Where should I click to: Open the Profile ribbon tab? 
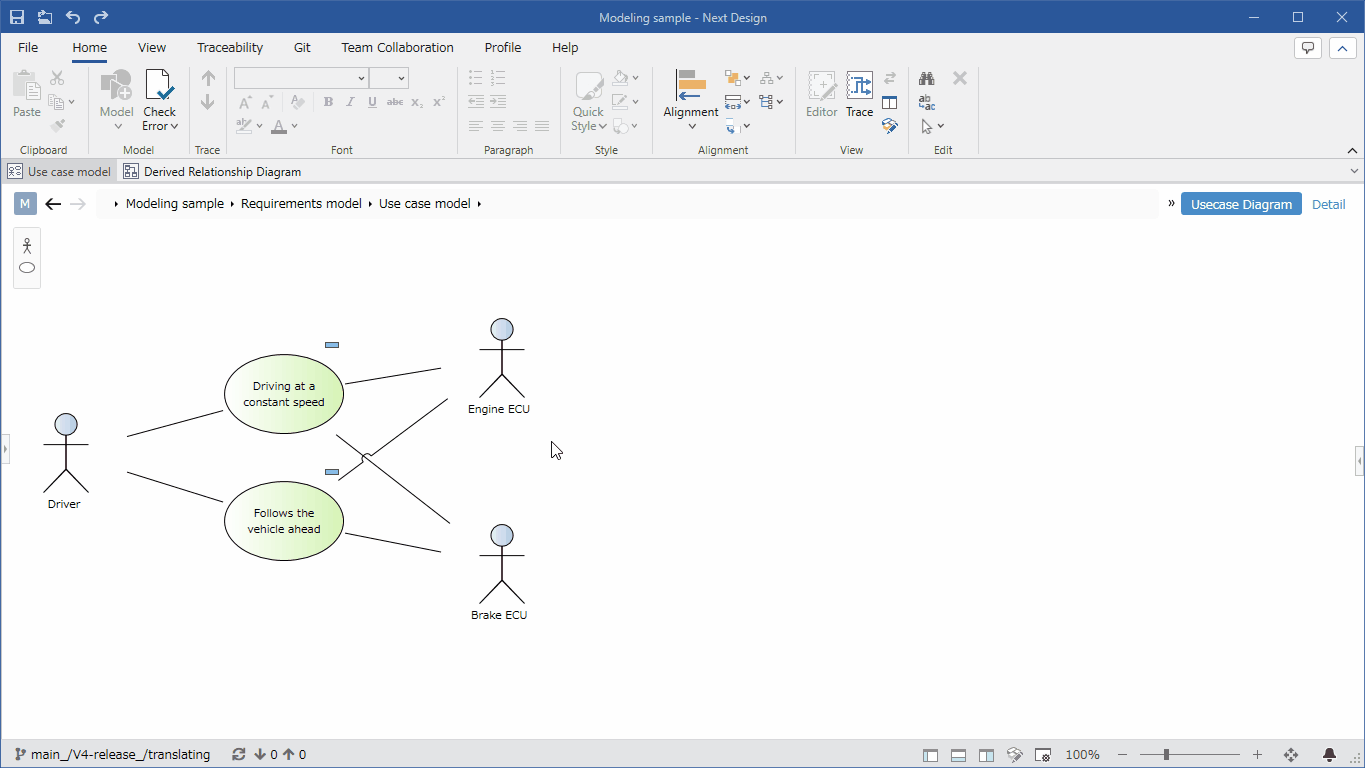503,47
